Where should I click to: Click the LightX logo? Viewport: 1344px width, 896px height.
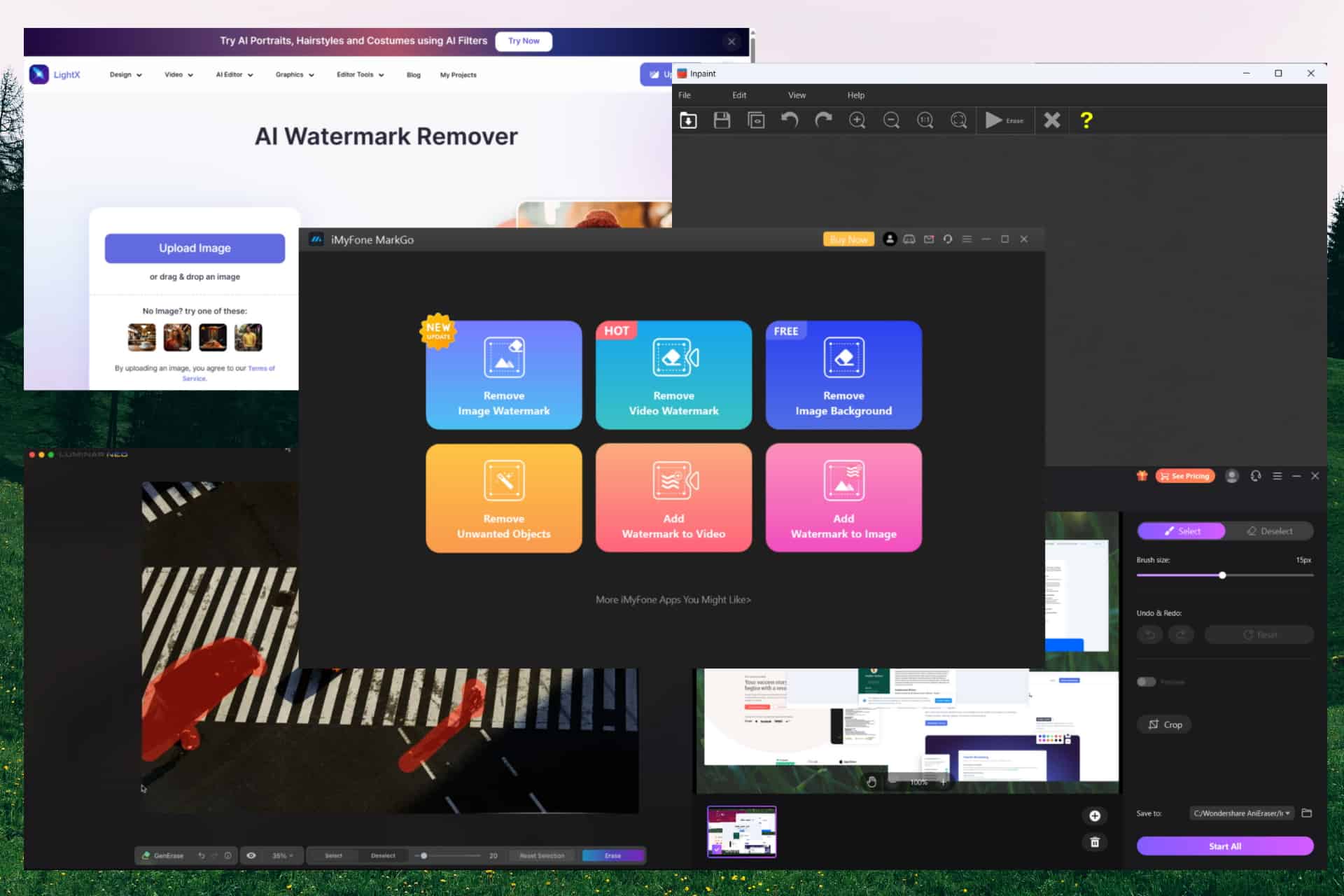[x=55, y=74]
